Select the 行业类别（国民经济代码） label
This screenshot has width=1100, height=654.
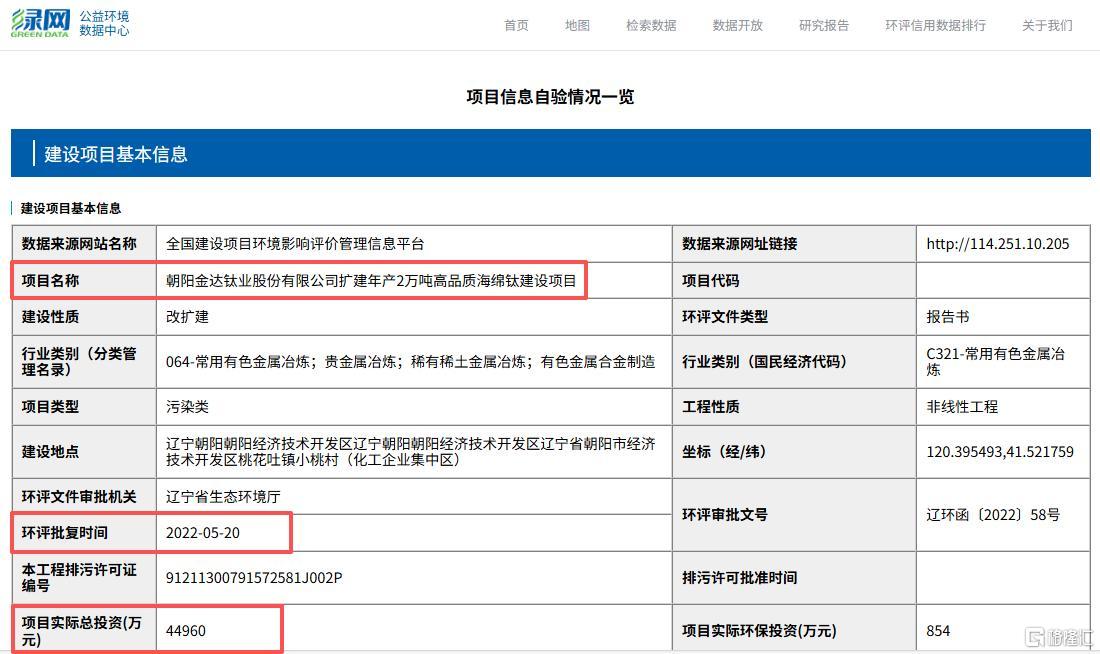coord(794,361)
